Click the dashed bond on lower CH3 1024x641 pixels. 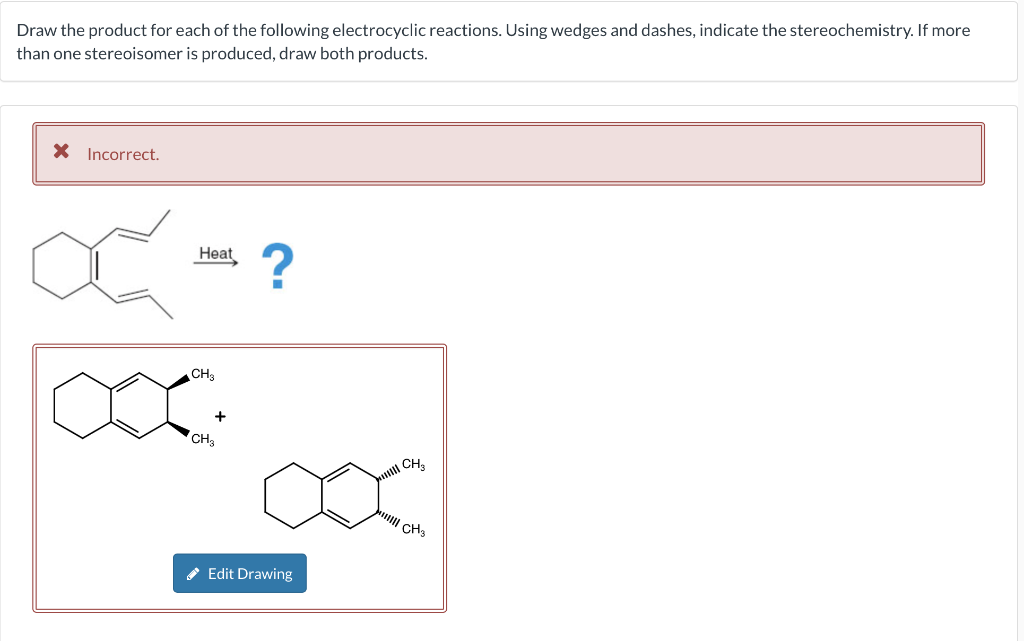click(x=179, y=430)
